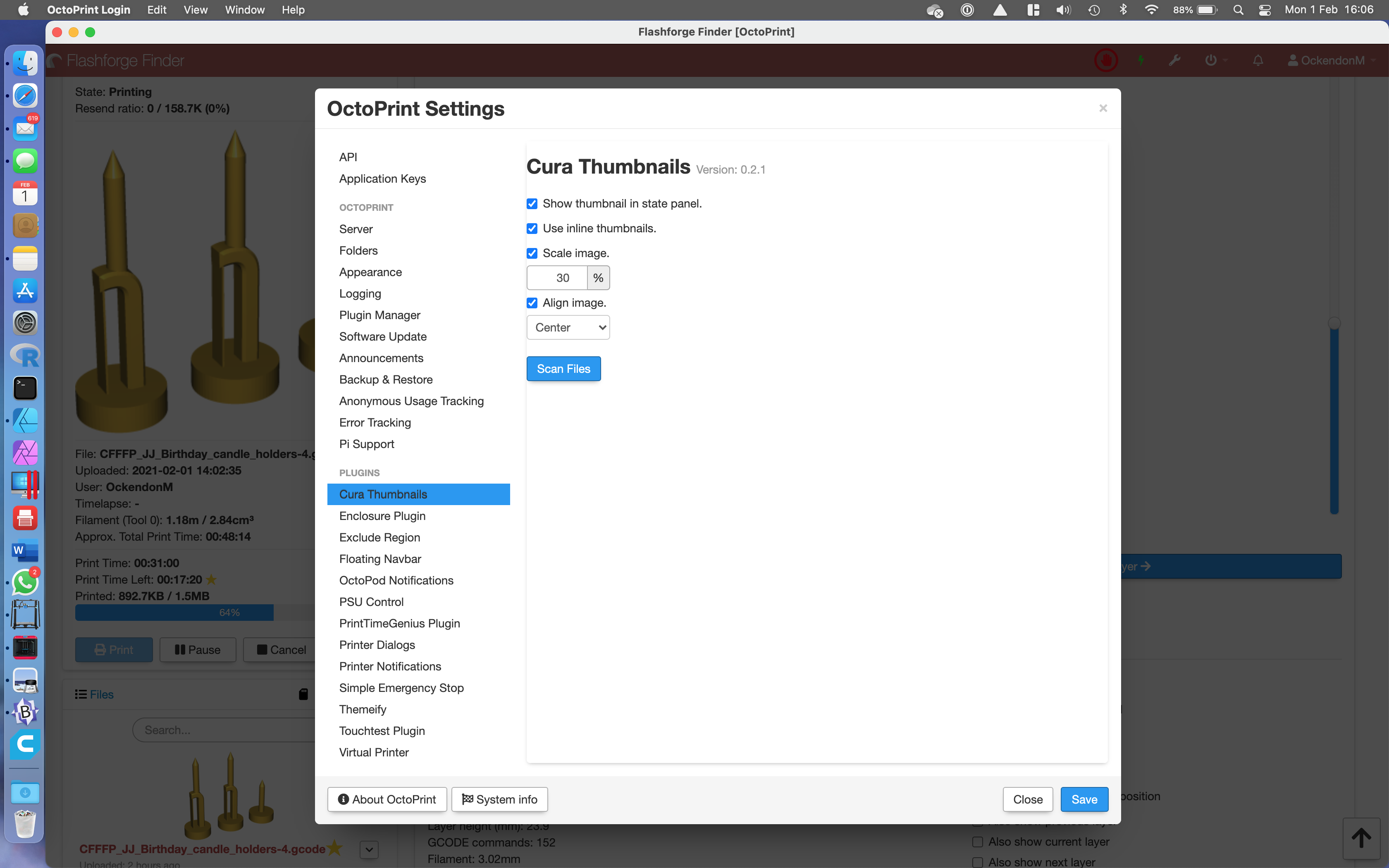Viewport: 1389px width, 868px height.
Task: Open the Window menu
Action: tap(244, 10)
